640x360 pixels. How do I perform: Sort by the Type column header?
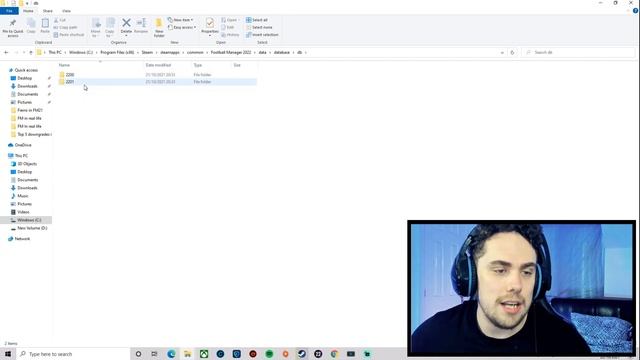coord(198,65)
